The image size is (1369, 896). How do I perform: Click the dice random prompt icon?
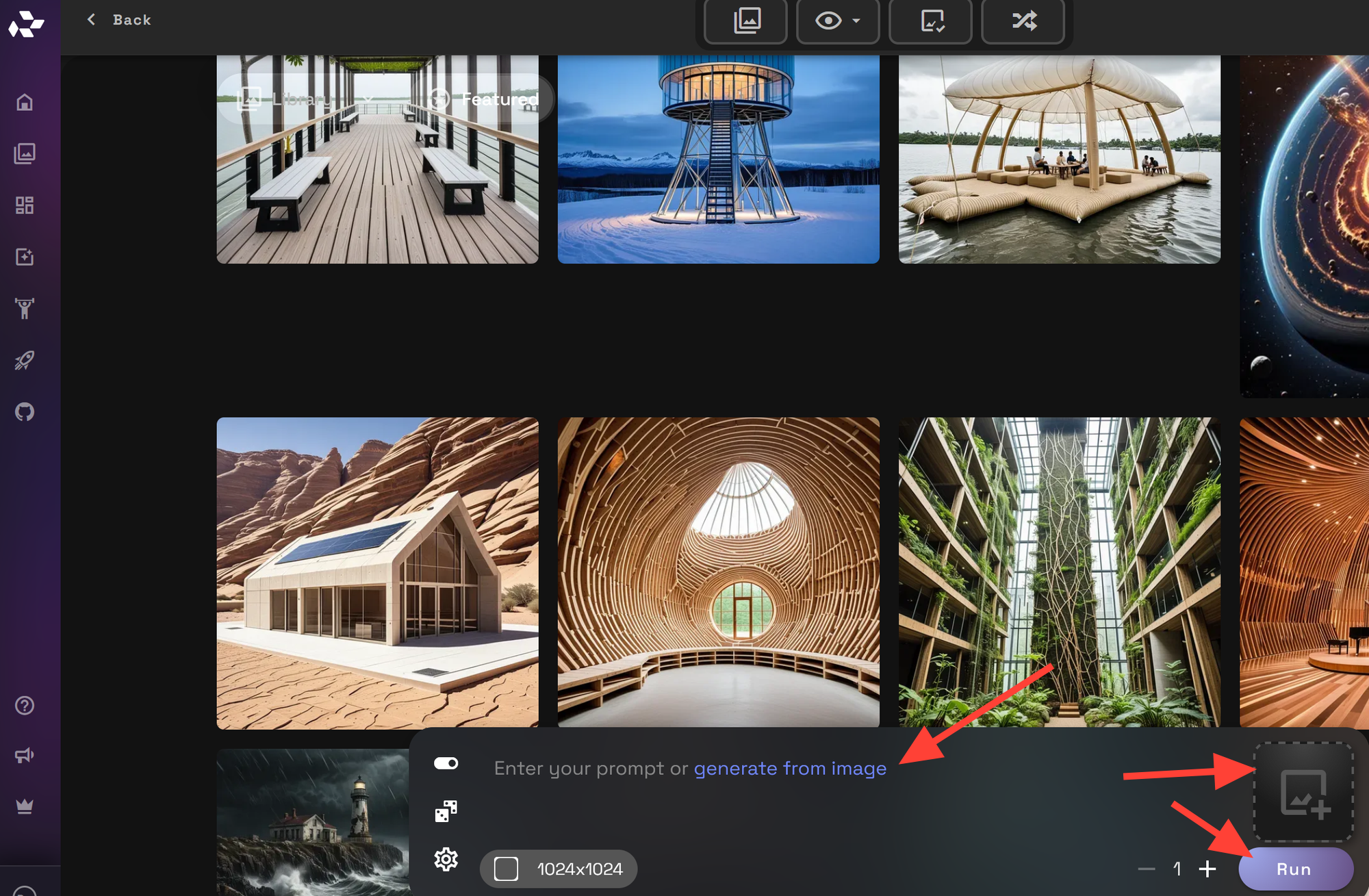[446, 811]
